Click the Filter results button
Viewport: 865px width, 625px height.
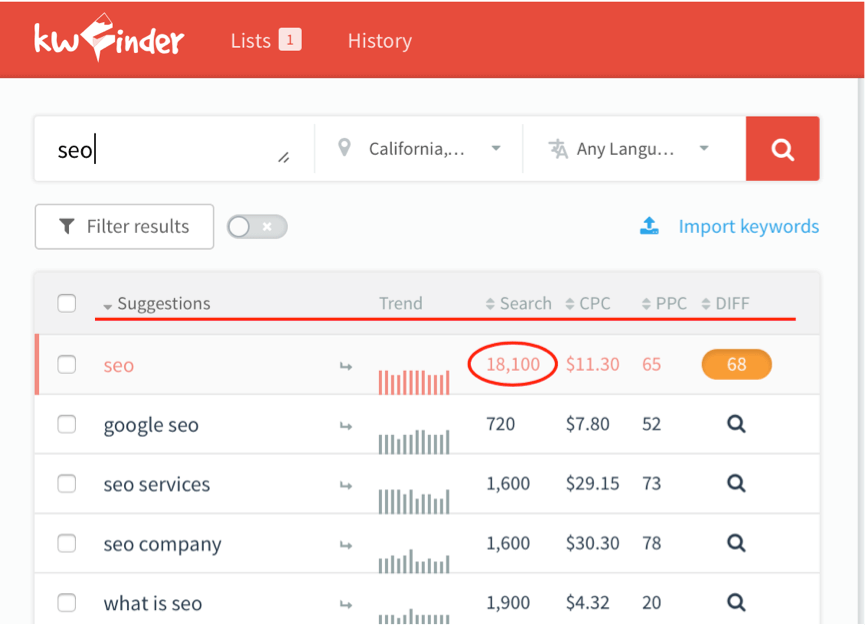[x=124, y=227]
